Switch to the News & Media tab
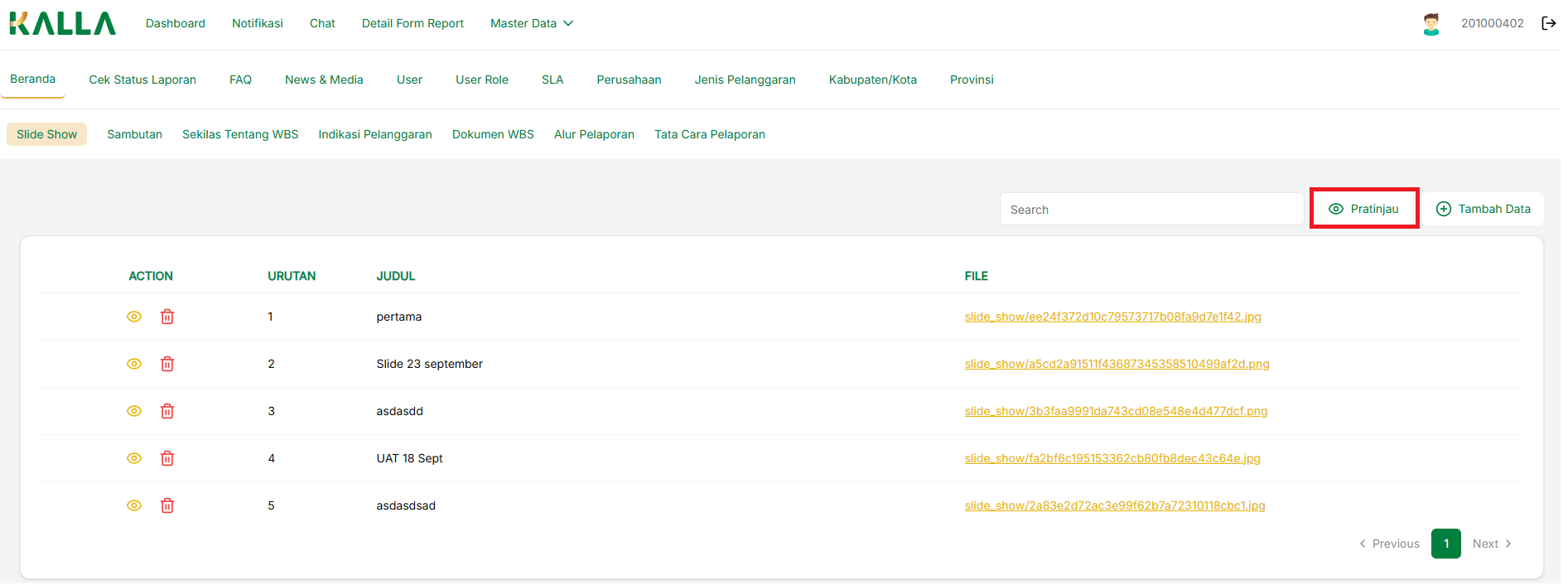Image resolution: width=1568 pixels, height=585 pixels. pos(324,80)
